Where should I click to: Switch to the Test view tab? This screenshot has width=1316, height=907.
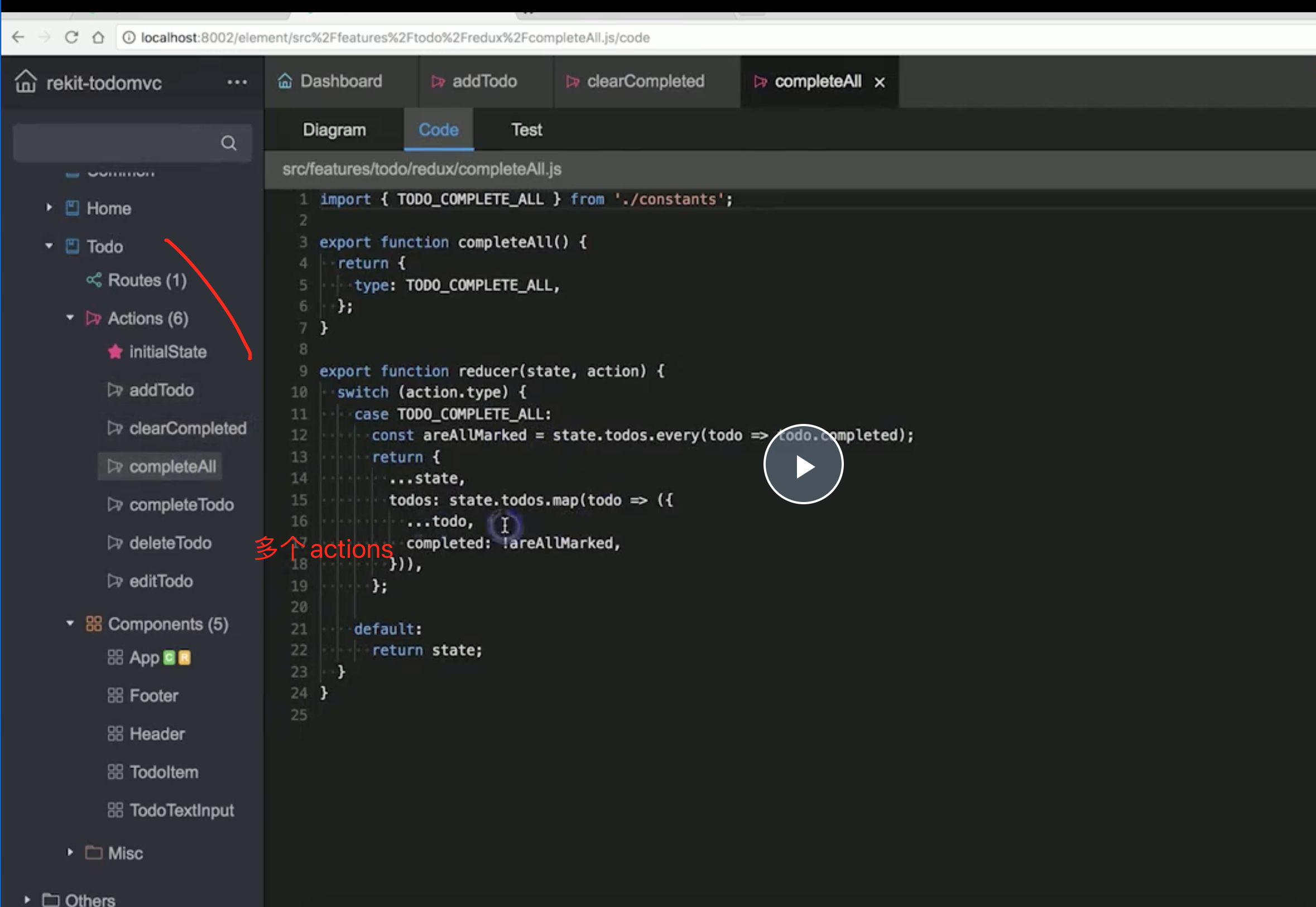pos(526,130)
